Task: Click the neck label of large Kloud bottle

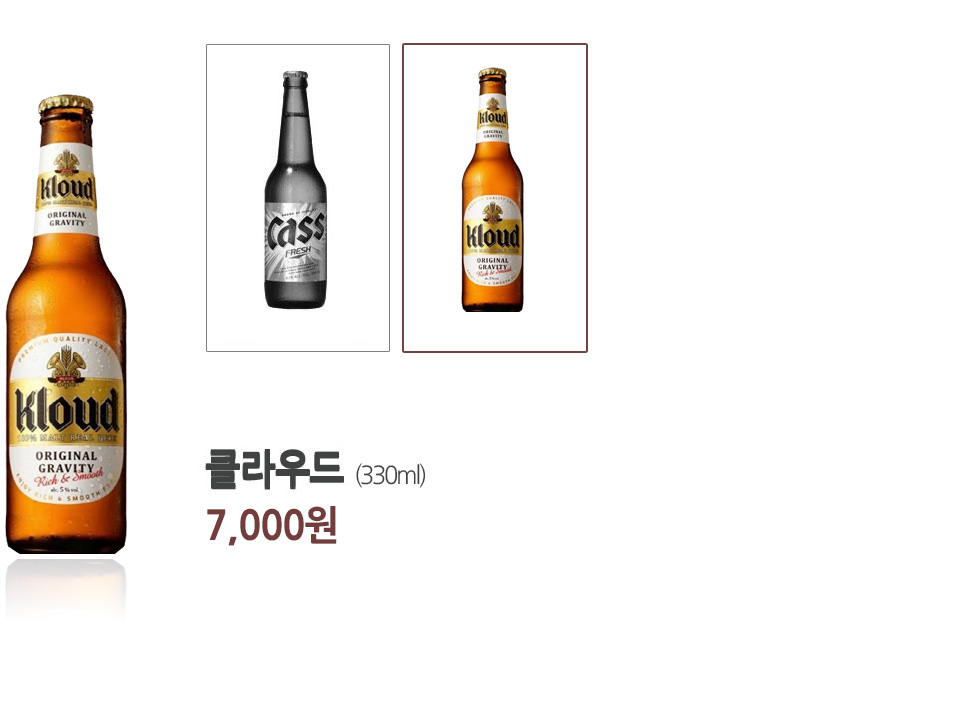Action: (x=66, y=189)
